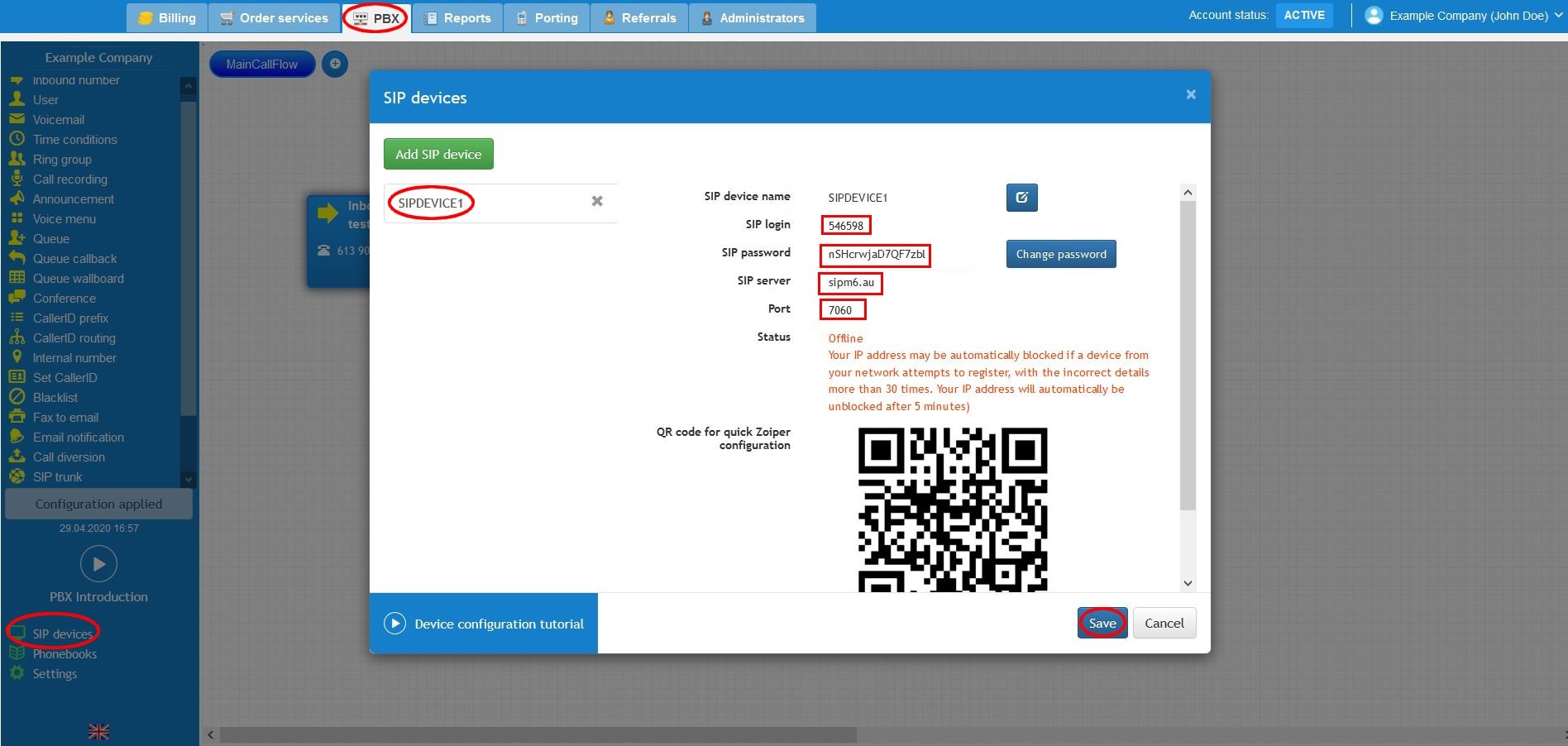Select the Voice menu icon
Image resolution: width=1568 pixels, height=746 pixels.
[17, 218]
